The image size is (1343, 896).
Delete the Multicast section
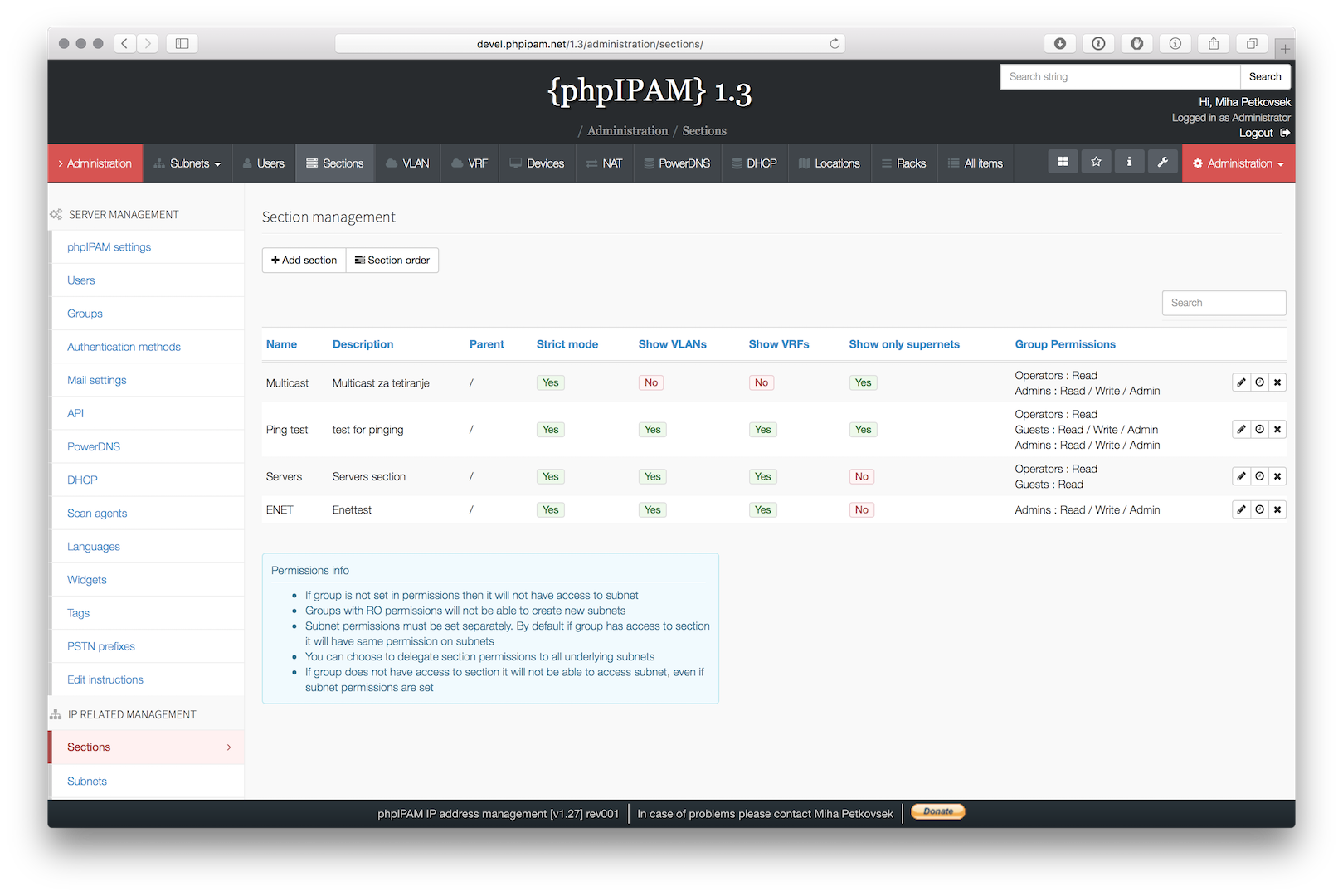pos(1277,382)
